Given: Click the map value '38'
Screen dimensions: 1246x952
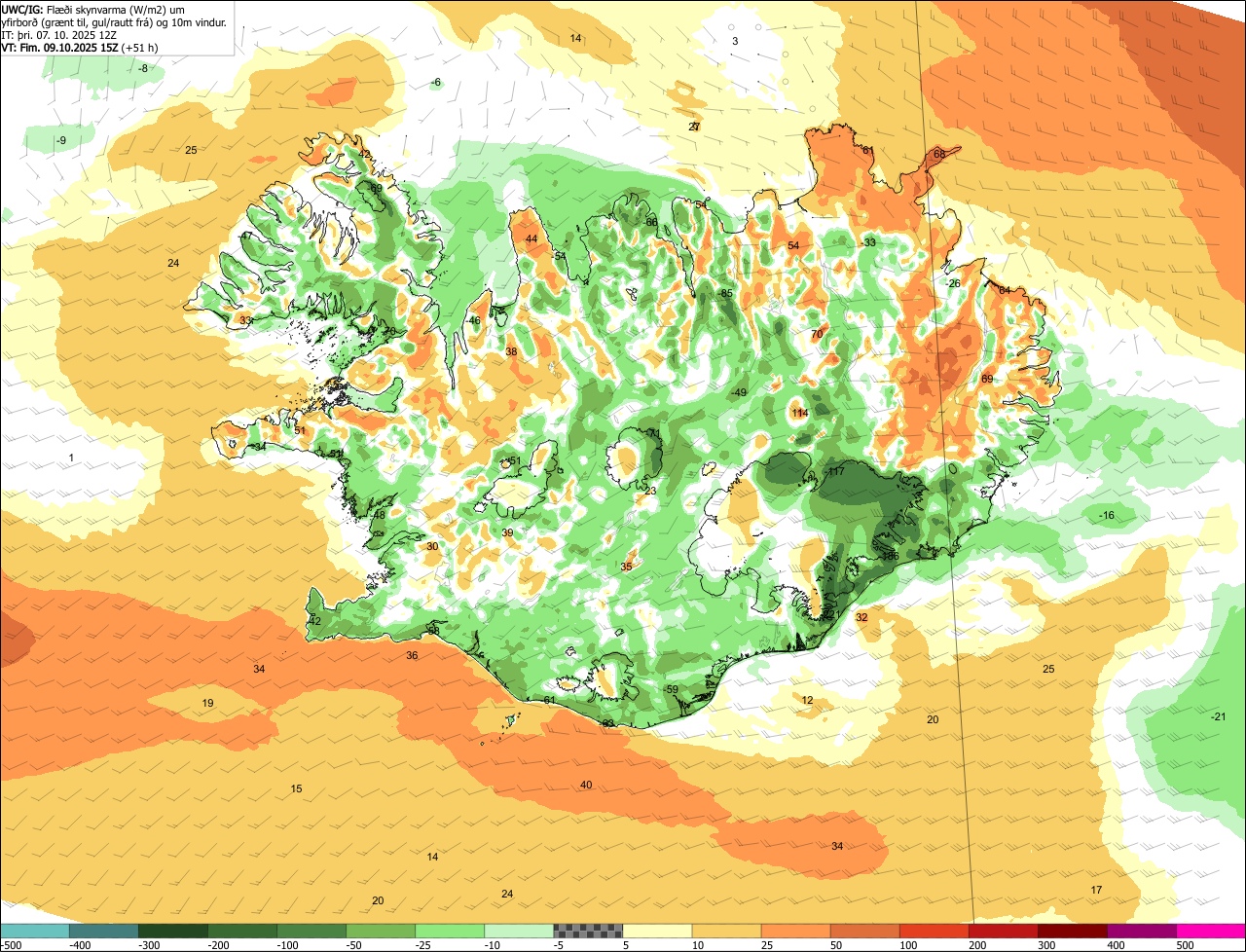Looking at the screenshot, I should 511,351.
